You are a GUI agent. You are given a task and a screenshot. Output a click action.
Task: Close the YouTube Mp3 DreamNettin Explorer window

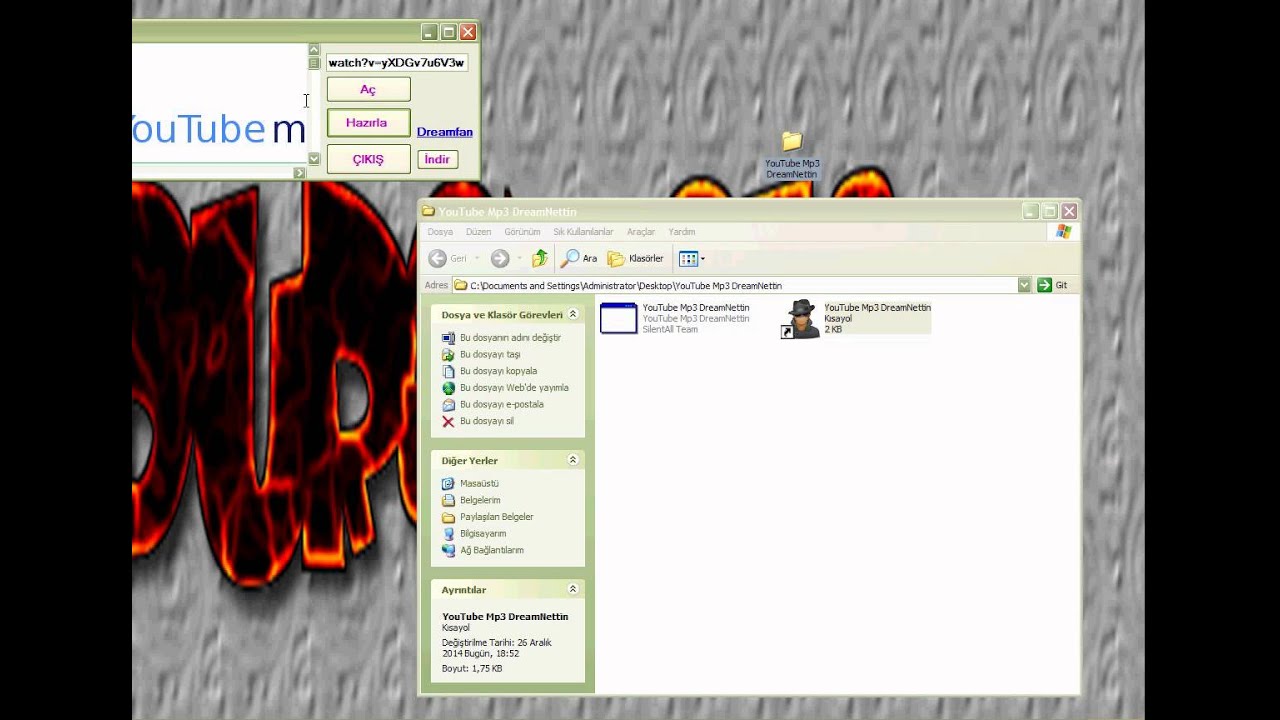tap(1069, 211)
